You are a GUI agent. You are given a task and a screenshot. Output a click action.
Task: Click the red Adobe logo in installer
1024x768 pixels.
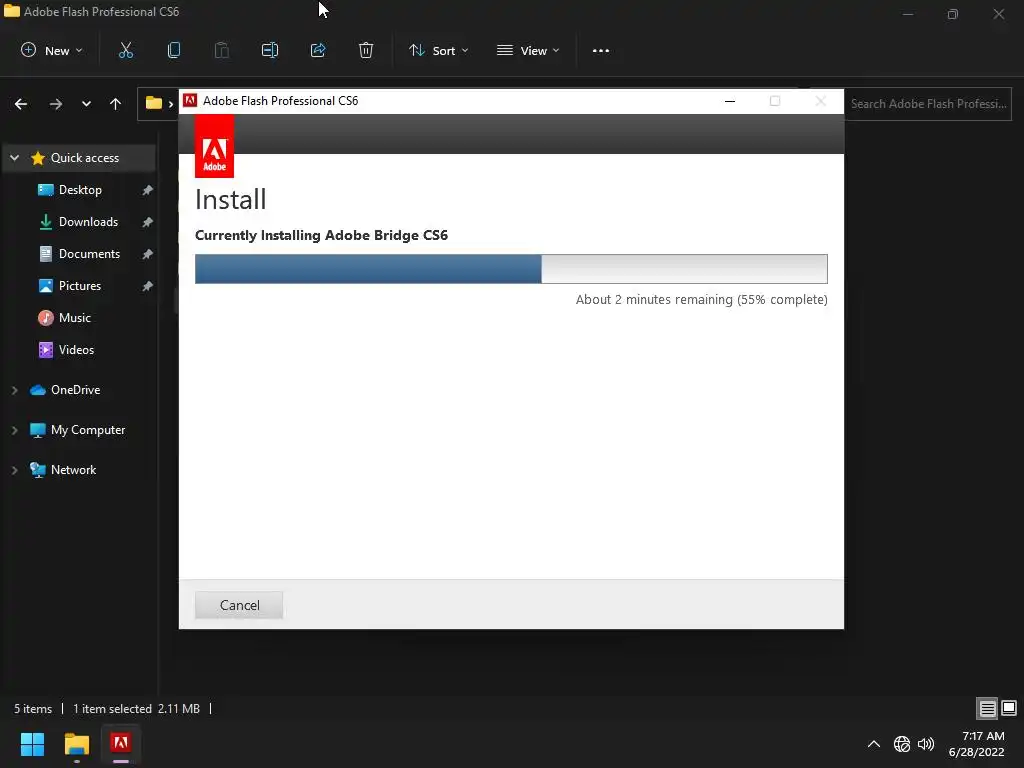(214, 147)
